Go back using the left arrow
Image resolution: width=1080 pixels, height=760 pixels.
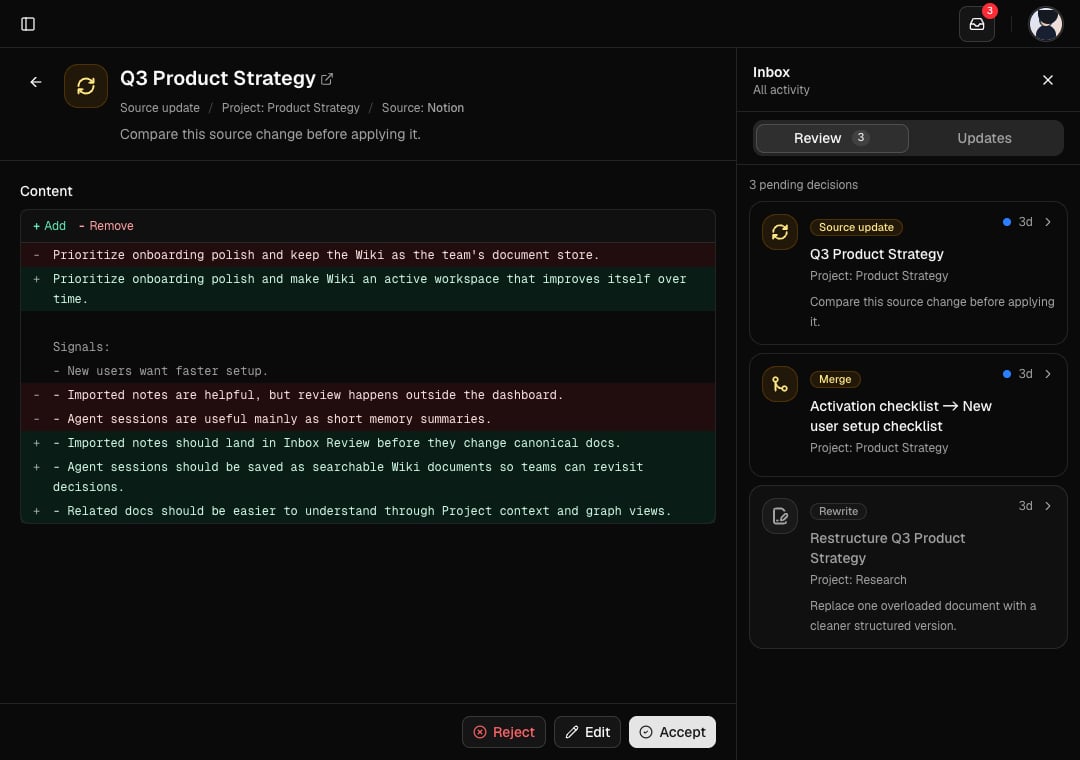[36, 82]
